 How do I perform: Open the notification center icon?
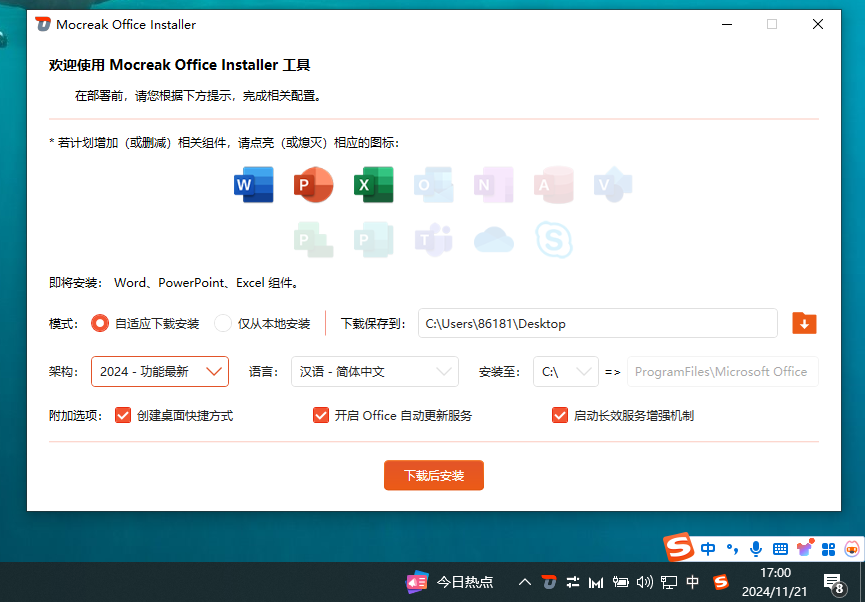[x=834, y=583]
